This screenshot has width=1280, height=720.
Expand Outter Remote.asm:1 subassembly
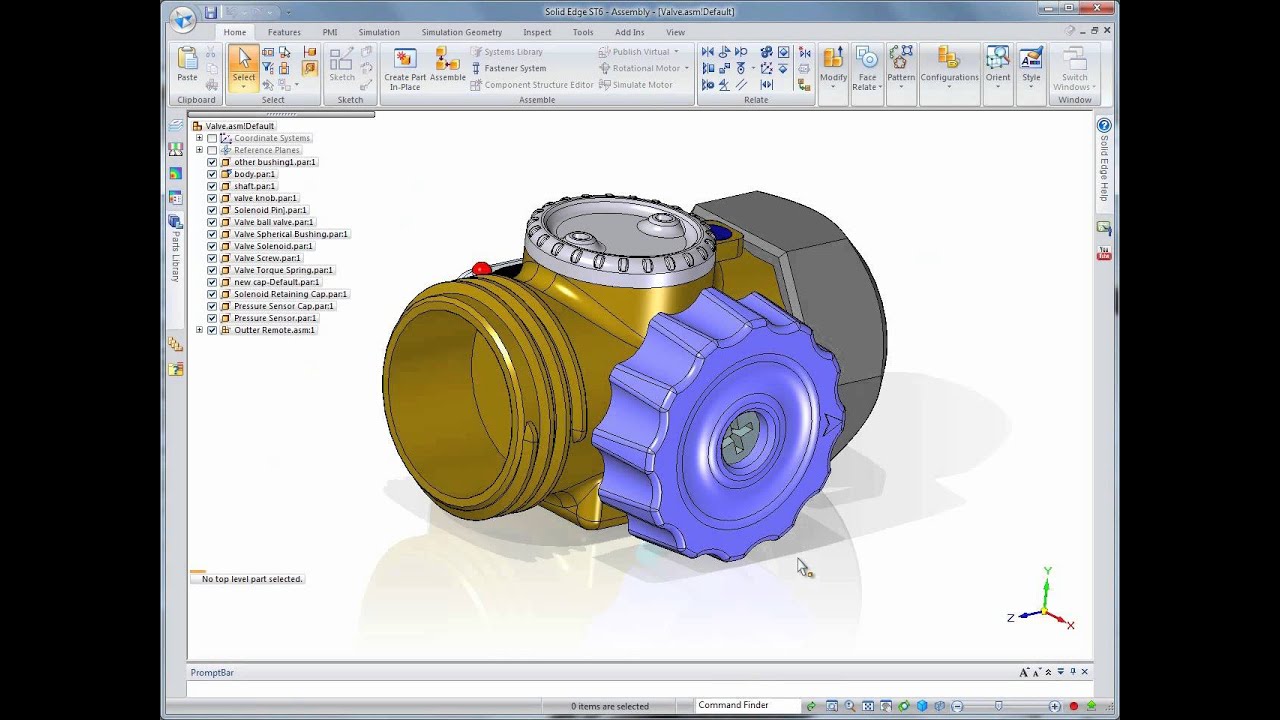[x=199, y=330]
